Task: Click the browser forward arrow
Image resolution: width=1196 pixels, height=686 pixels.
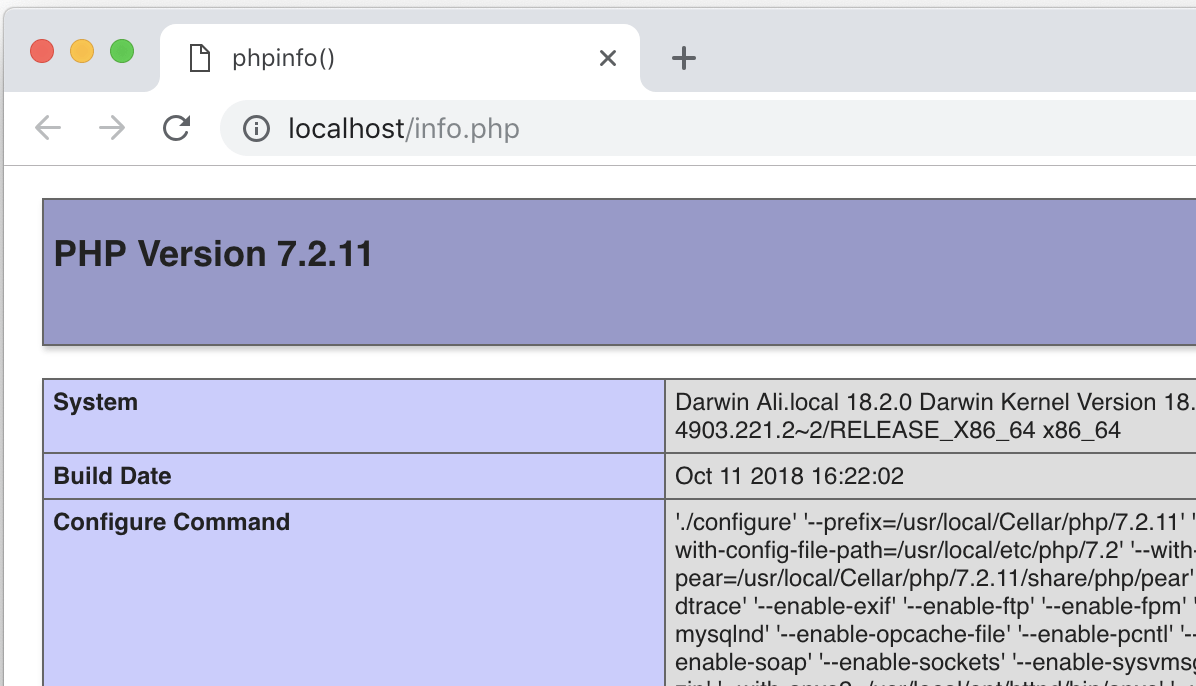Action: (112, 128)
